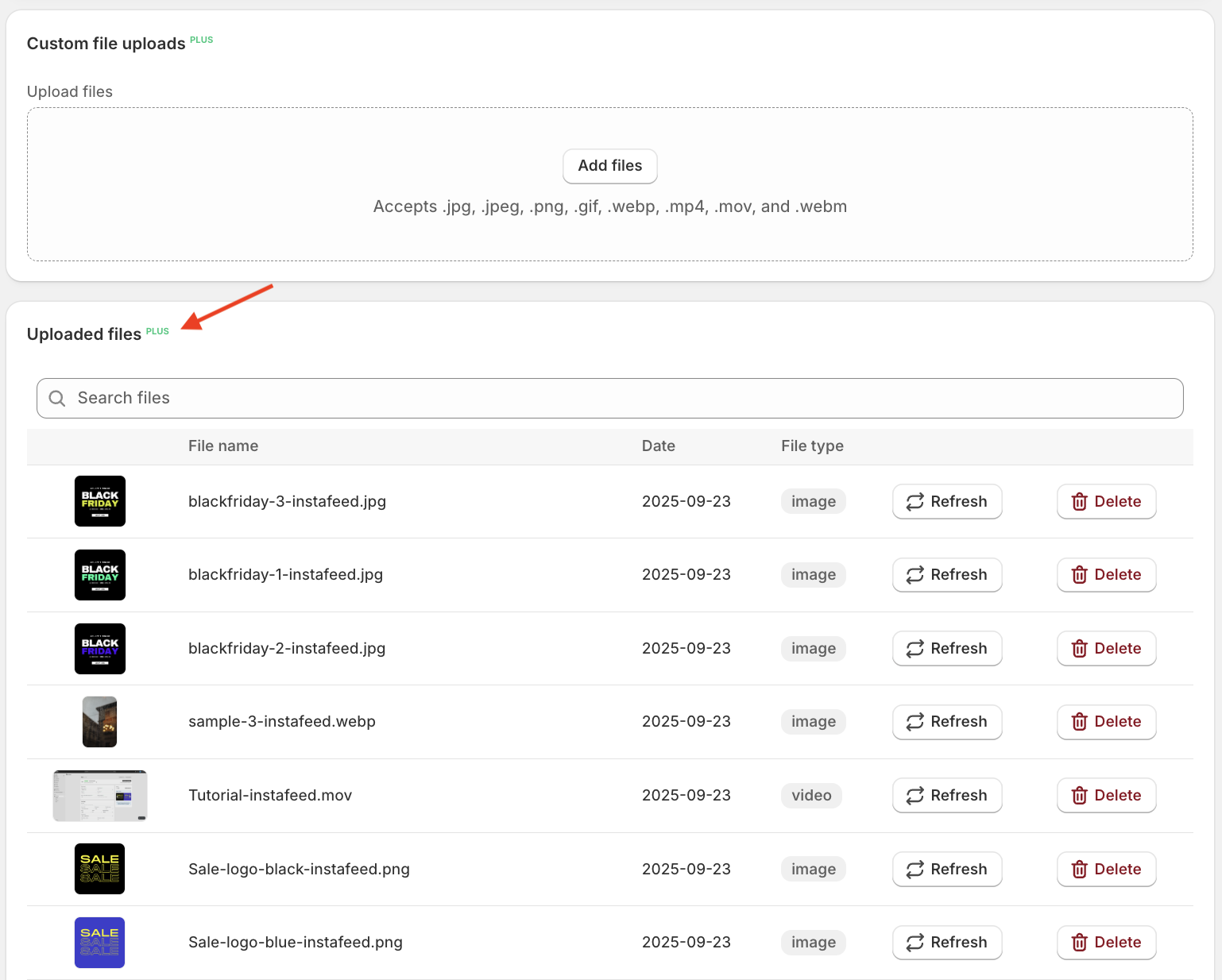Image resolution: width=1222 pixels, height=980 pixels.
Task: Click the refresh icon for blackfriday-2-instafeed.jpg
Action: click(x=915, y=648)
